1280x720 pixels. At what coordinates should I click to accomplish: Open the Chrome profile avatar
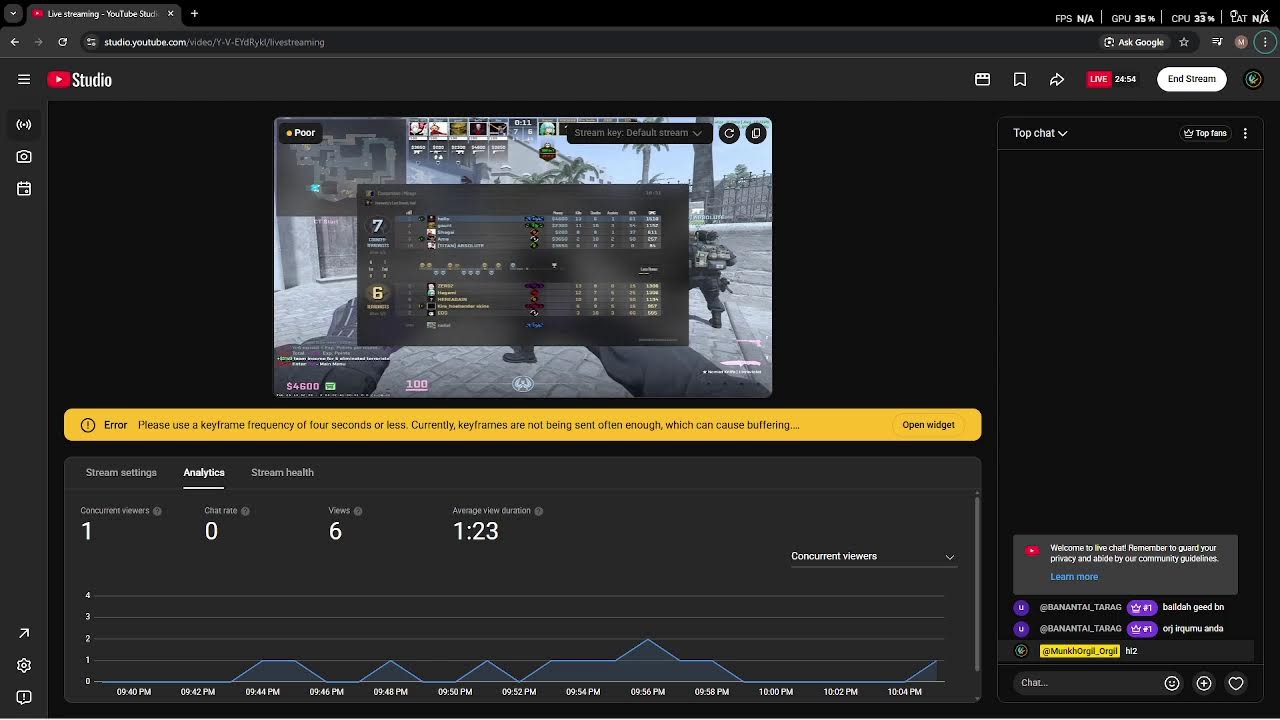[1242, 42]
